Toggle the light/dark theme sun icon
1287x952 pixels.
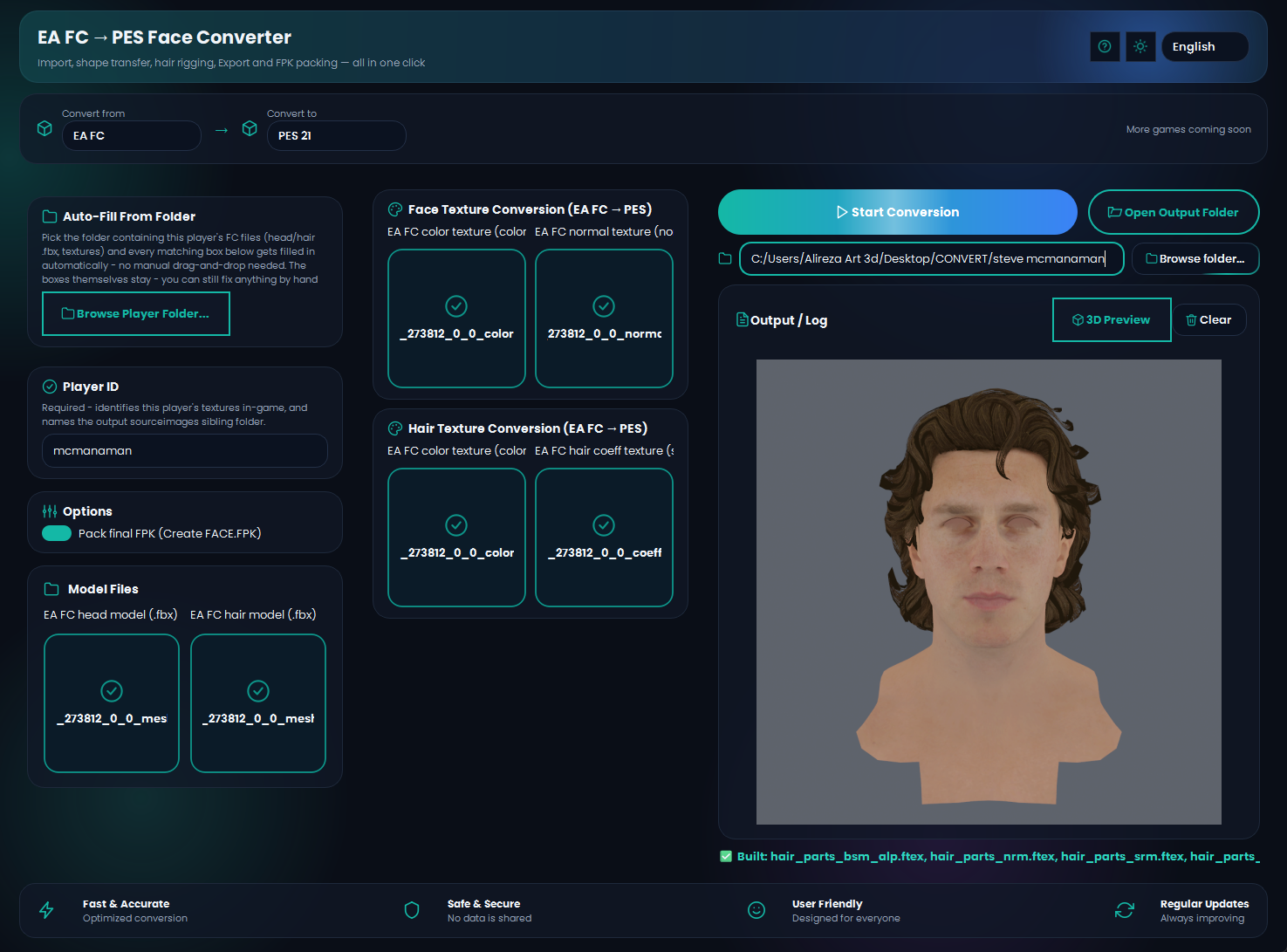pyautogui.click(x=1140, y=46)
